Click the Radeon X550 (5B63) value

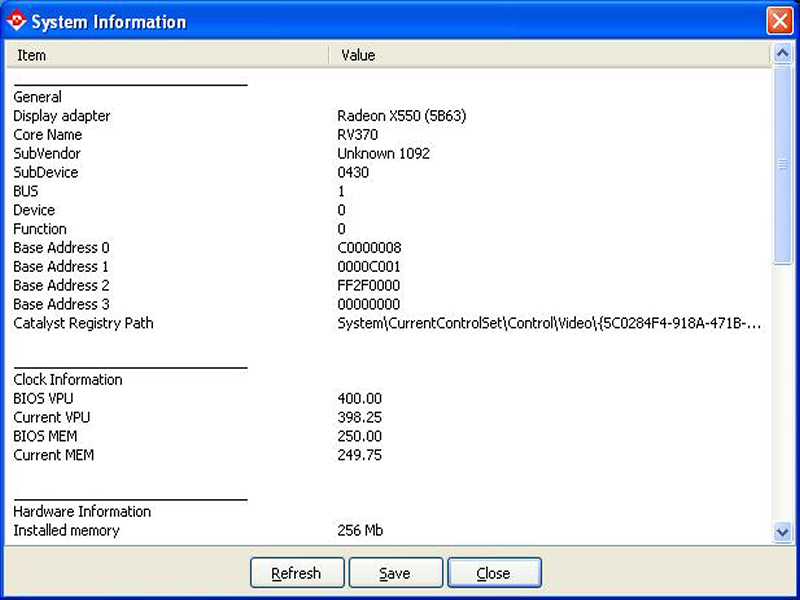point(402,116)
